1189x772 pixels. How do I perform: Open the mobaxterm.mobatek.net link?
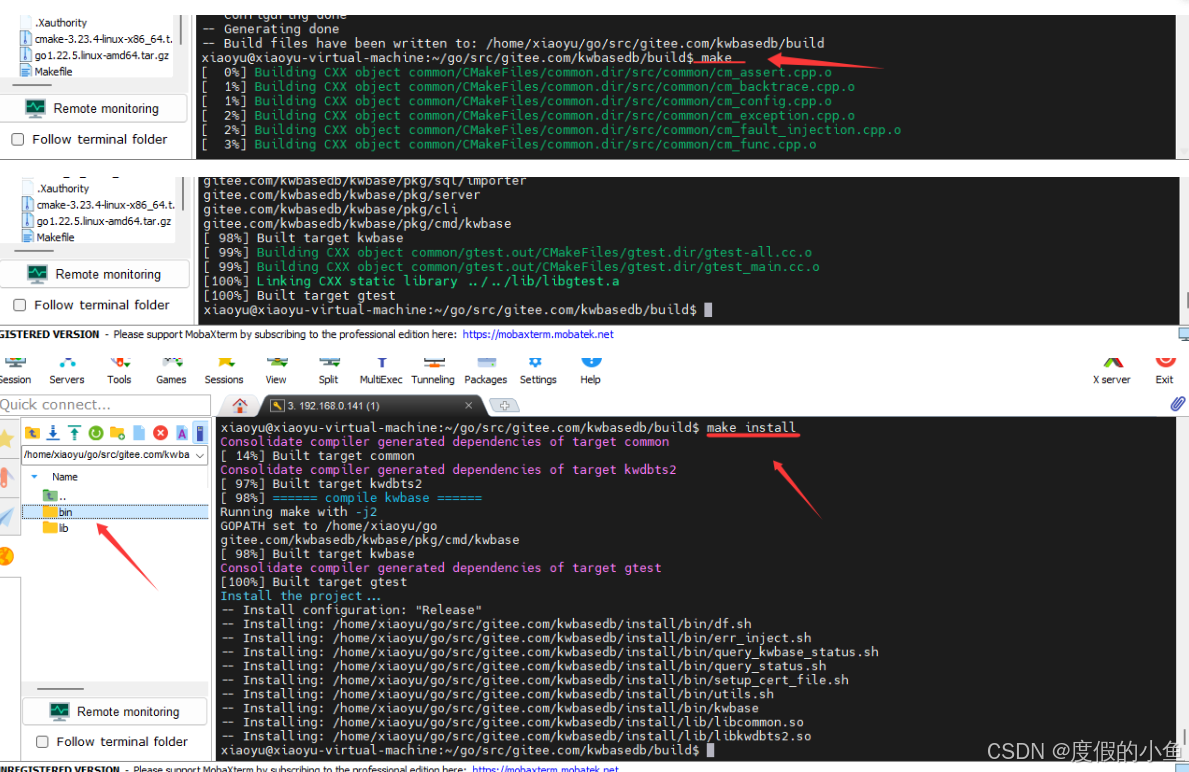538,335
